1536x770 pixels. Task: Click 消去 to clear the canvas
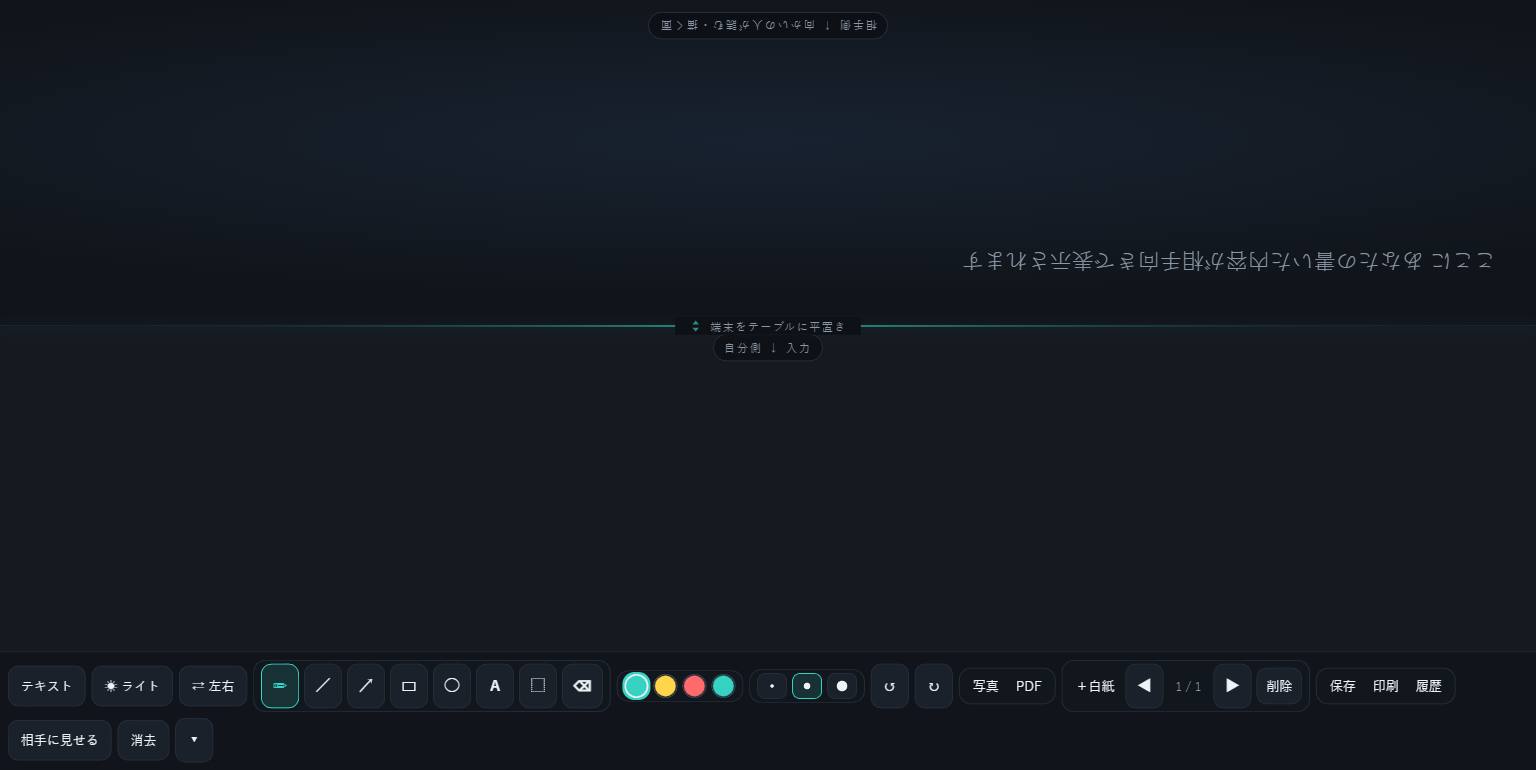[143, 740]
